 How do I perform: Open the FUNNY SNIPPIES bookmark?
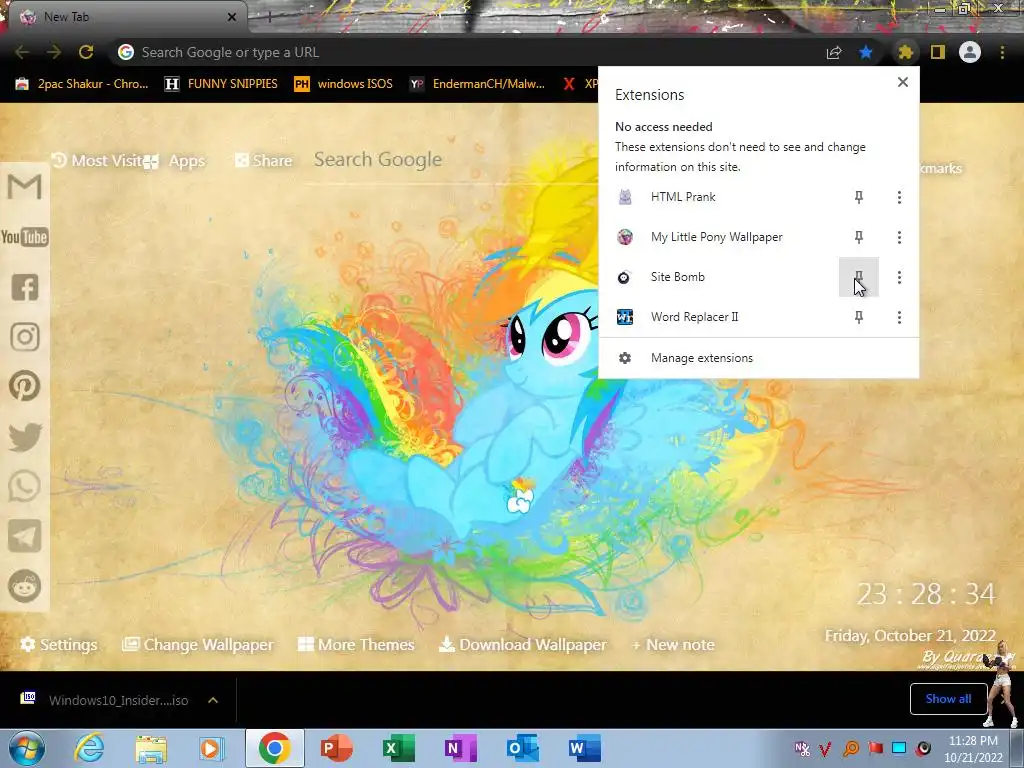(221, 84)
